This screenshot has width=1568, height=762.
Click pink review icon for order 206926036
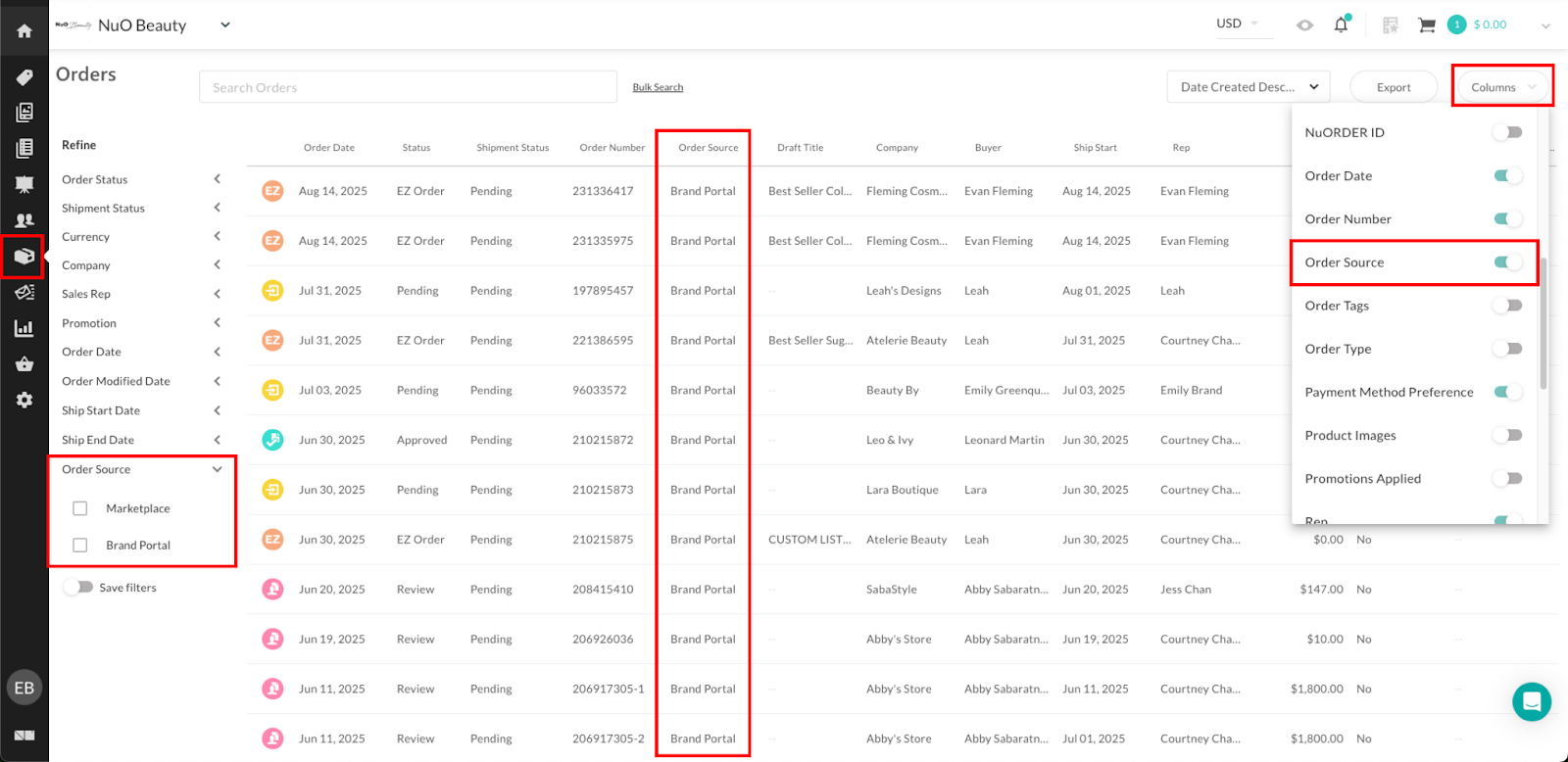272,640
